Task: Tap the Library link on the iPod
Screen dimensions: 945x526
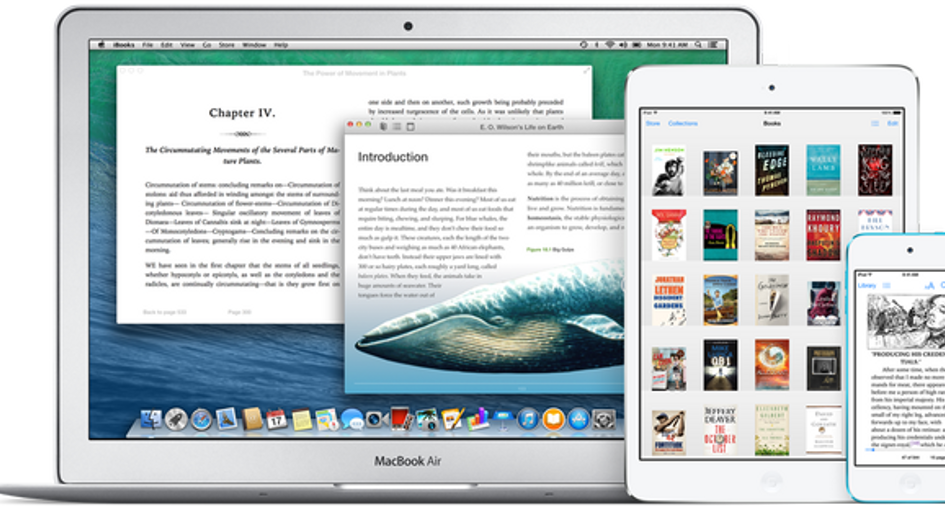Action: (867, 286)
